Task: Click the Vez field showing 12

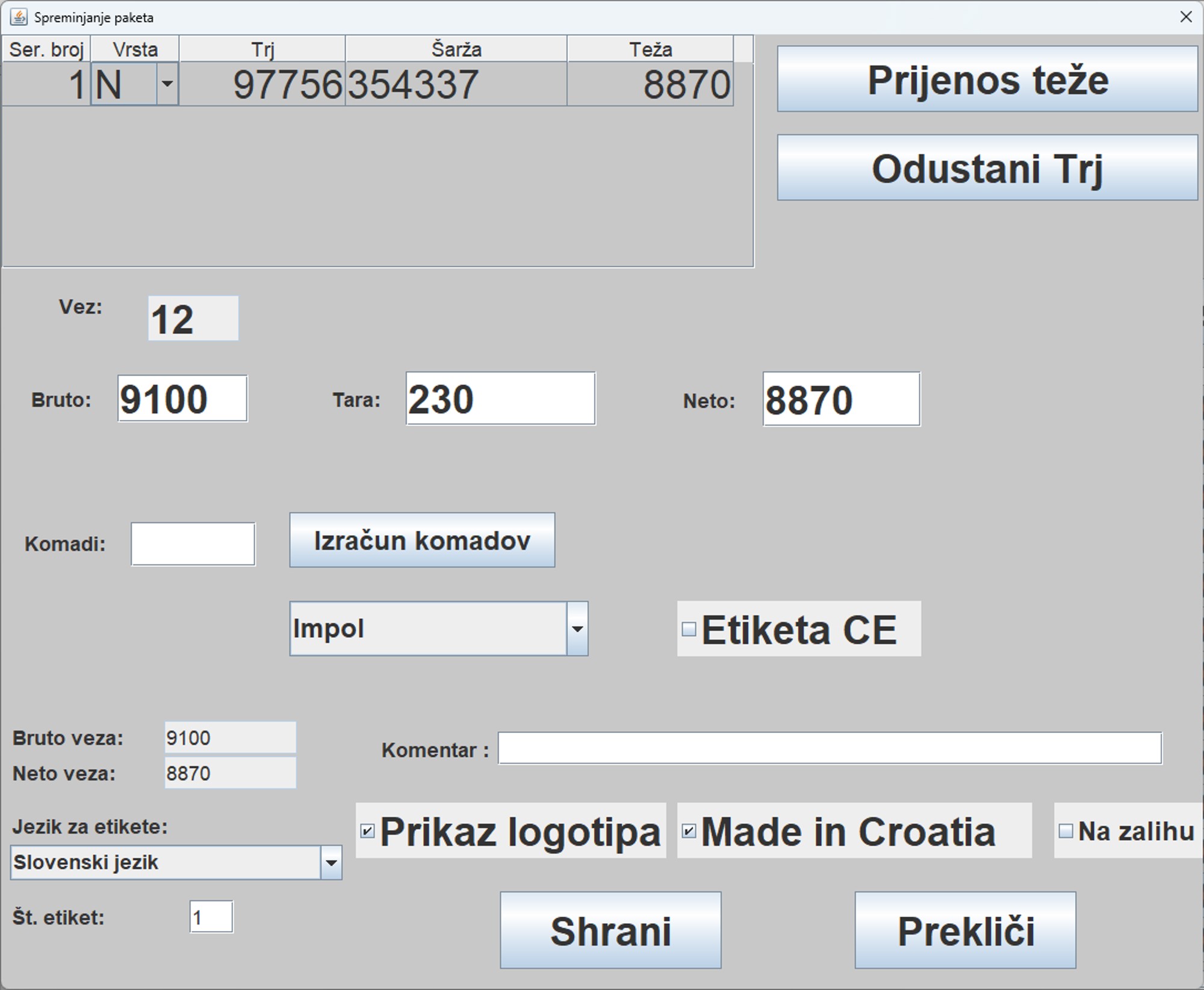Action: pyautogui.click(x=193, y=318)
